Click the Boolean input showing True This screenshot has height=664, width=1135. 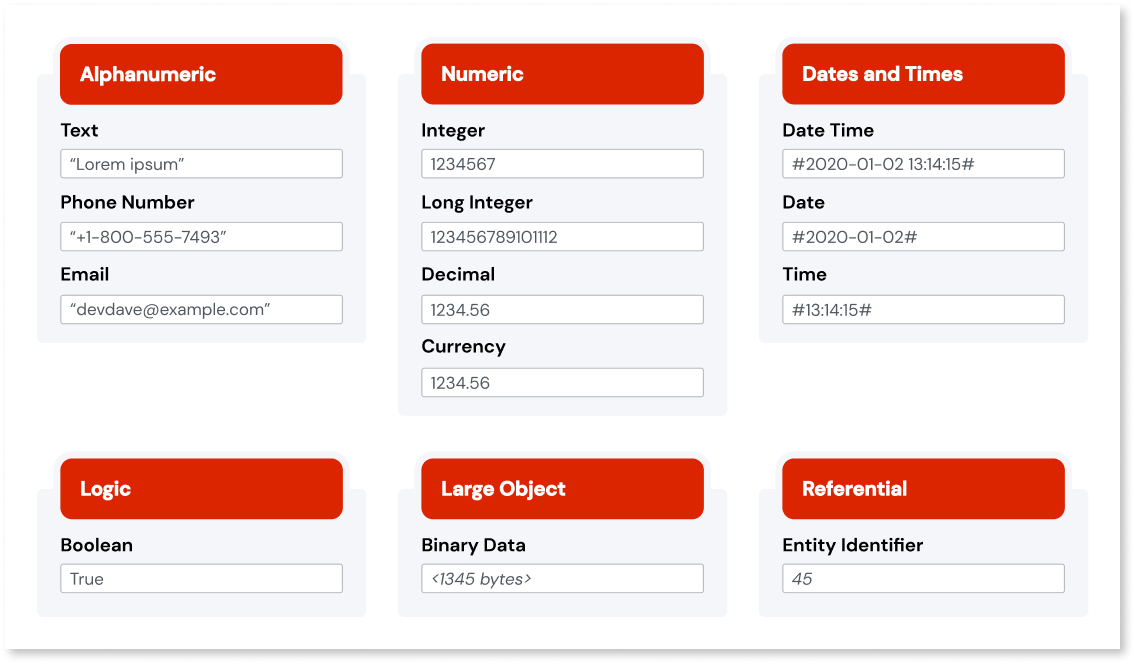pos(200,578)
